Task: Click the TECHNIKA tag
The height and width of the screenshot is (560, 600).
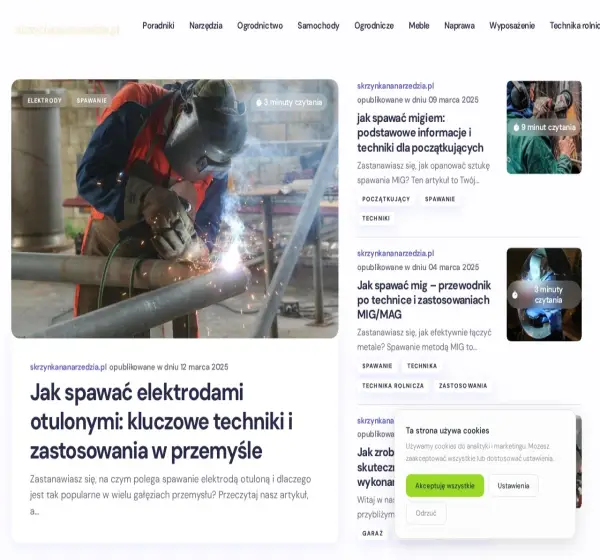Action: pyautogui.click(x=422, y=366)
